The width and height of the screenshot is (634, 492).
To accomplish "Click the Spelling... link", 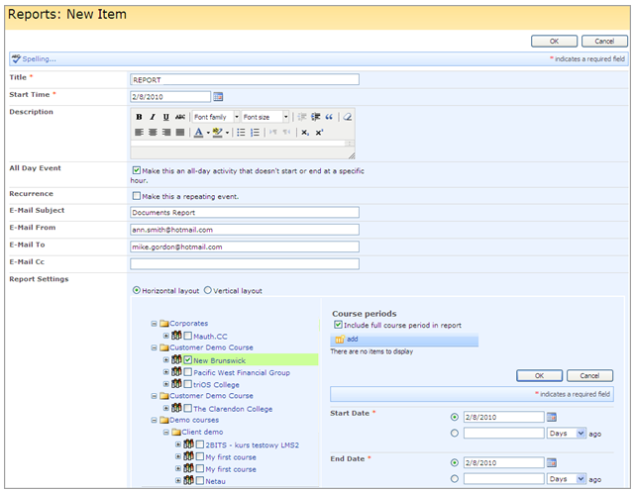I will [x=39, y=59].
